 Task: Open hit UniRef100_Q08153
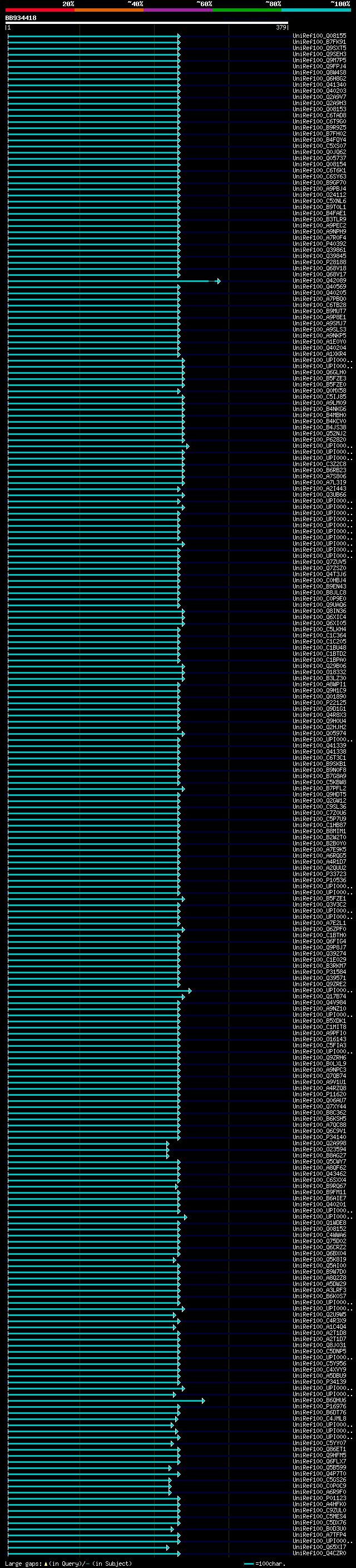(x=319, y=109)
